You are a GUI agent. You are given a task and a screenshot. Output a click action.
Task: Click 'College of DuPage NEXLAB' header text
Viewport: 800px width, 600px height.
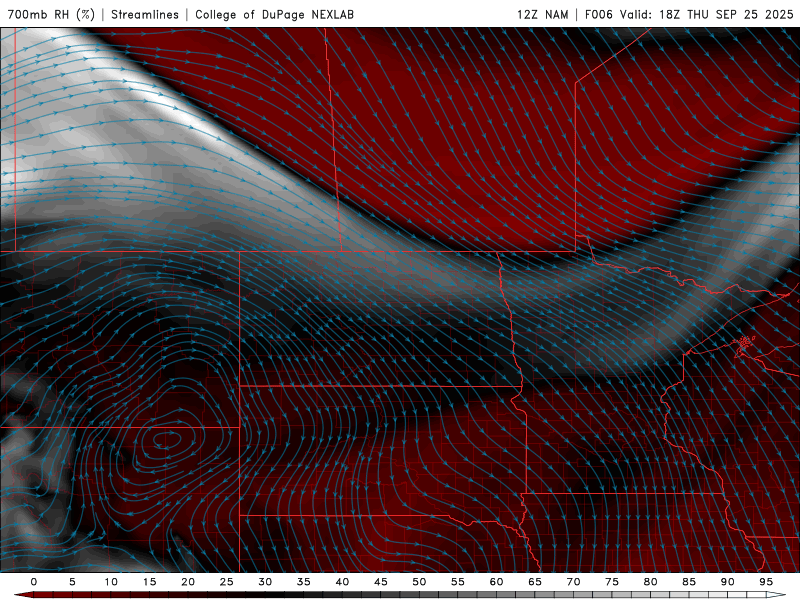[x=274, y=14]
